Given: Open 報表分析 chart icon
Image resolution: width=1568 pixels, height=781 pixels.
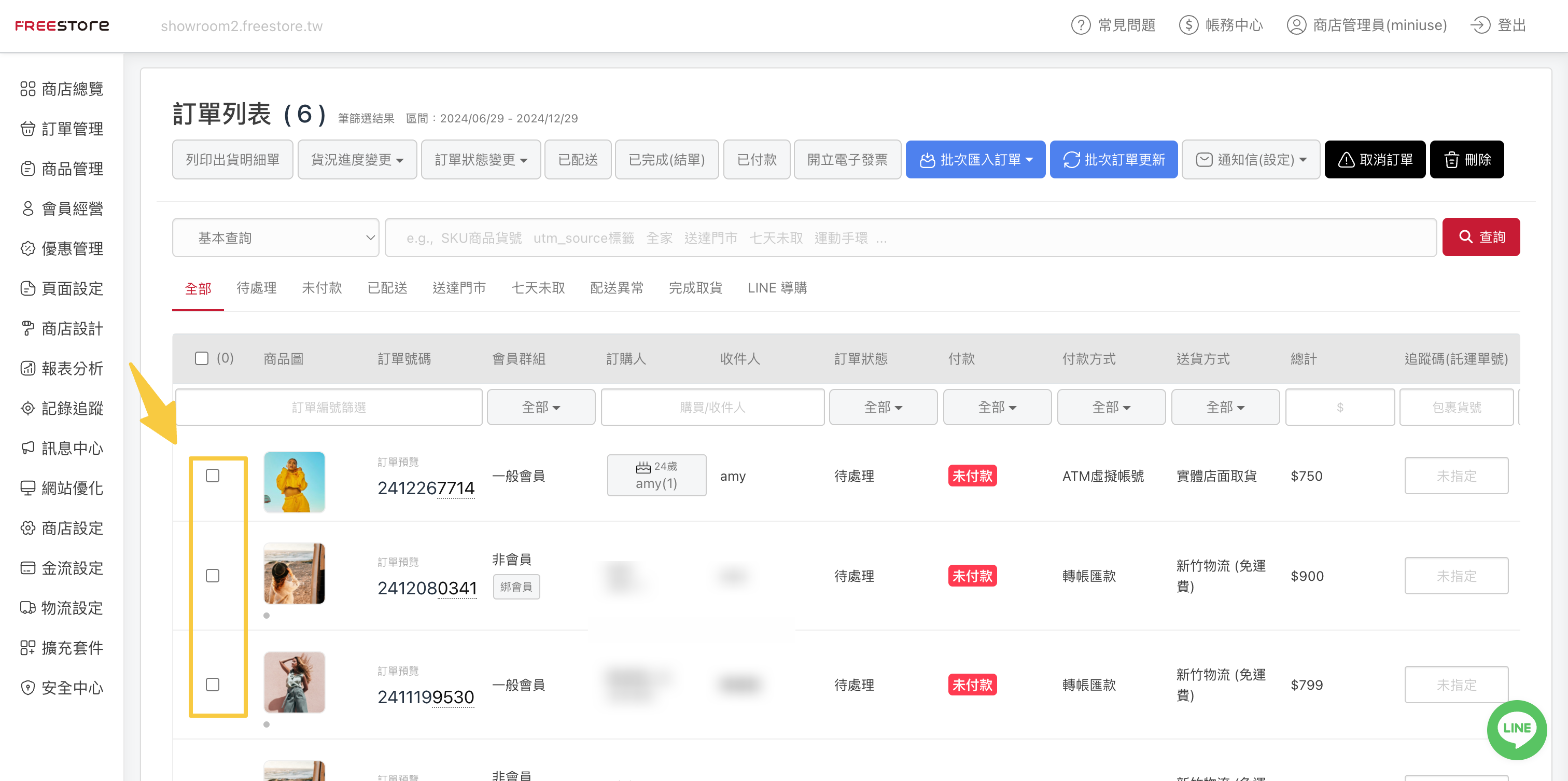Looking at the screenshot, I should pyautogui.click(x=28, y=368).
